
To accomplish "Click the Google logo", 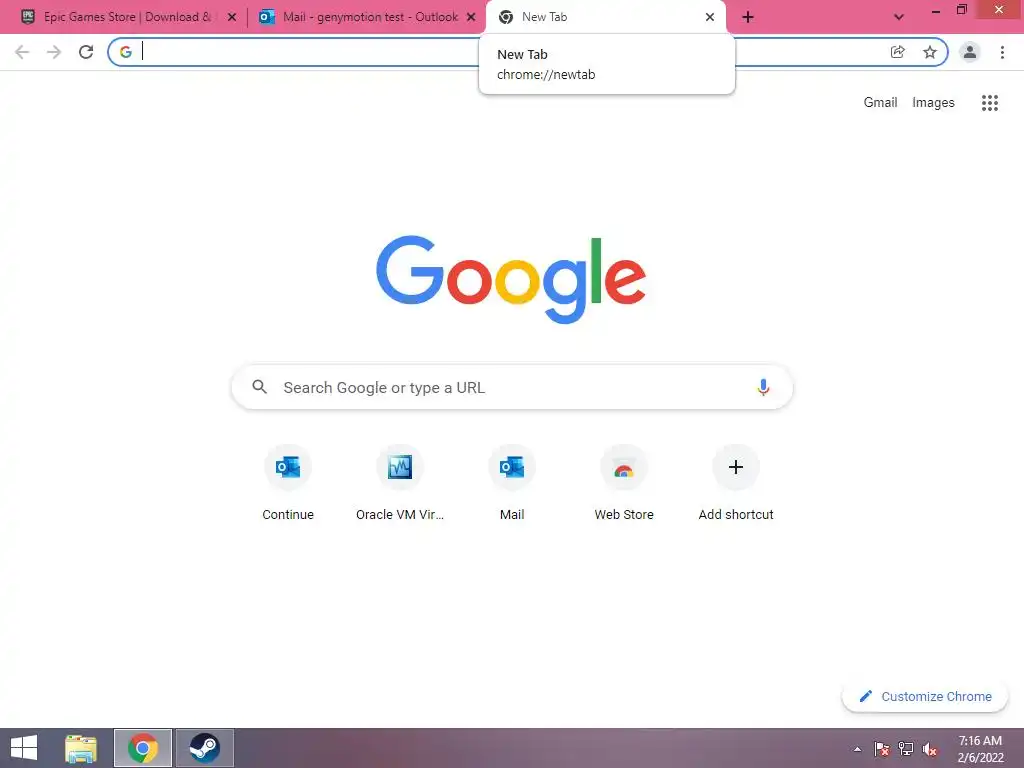I will click(511, 280).
